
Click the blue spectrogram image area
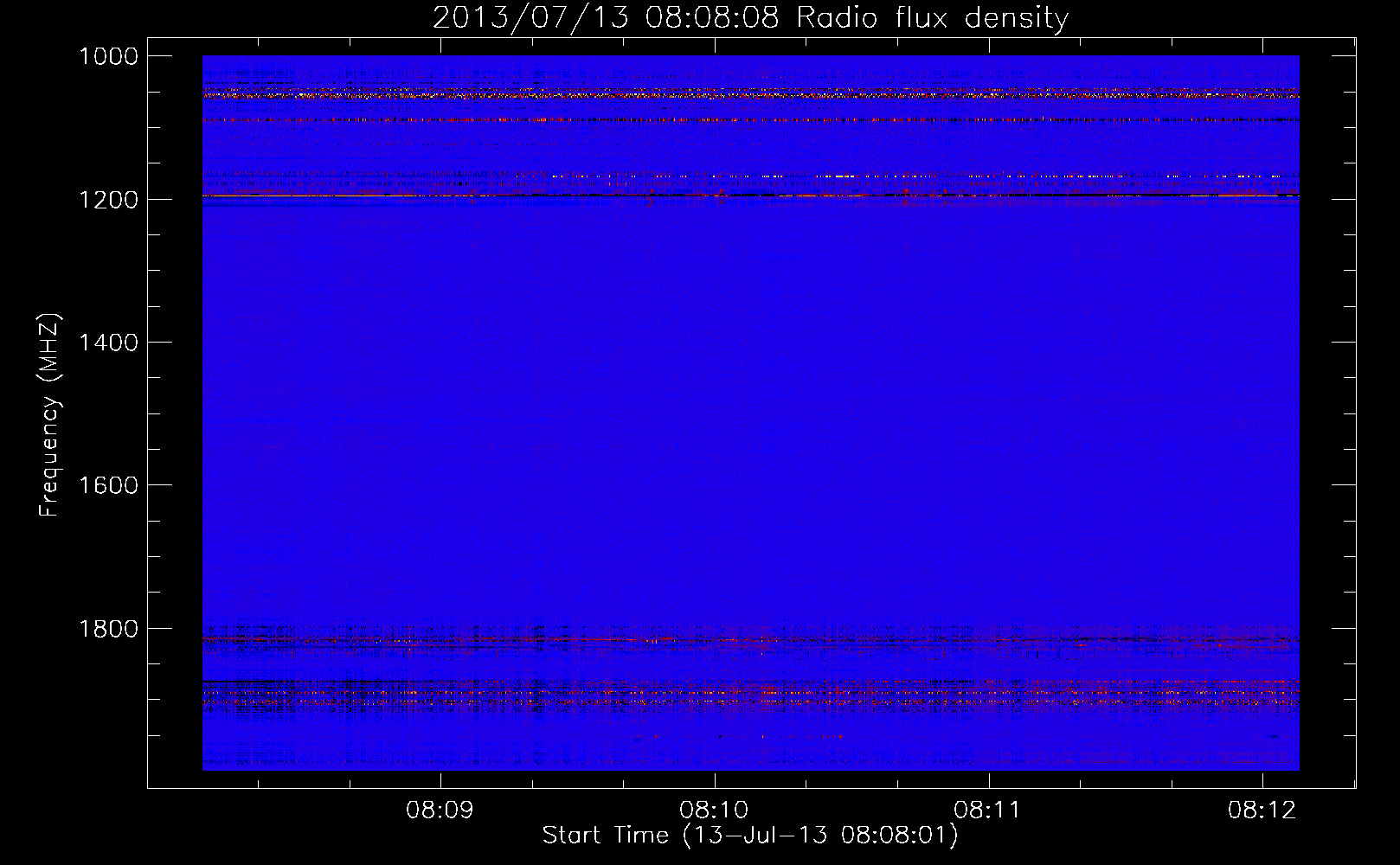(750, 413)
